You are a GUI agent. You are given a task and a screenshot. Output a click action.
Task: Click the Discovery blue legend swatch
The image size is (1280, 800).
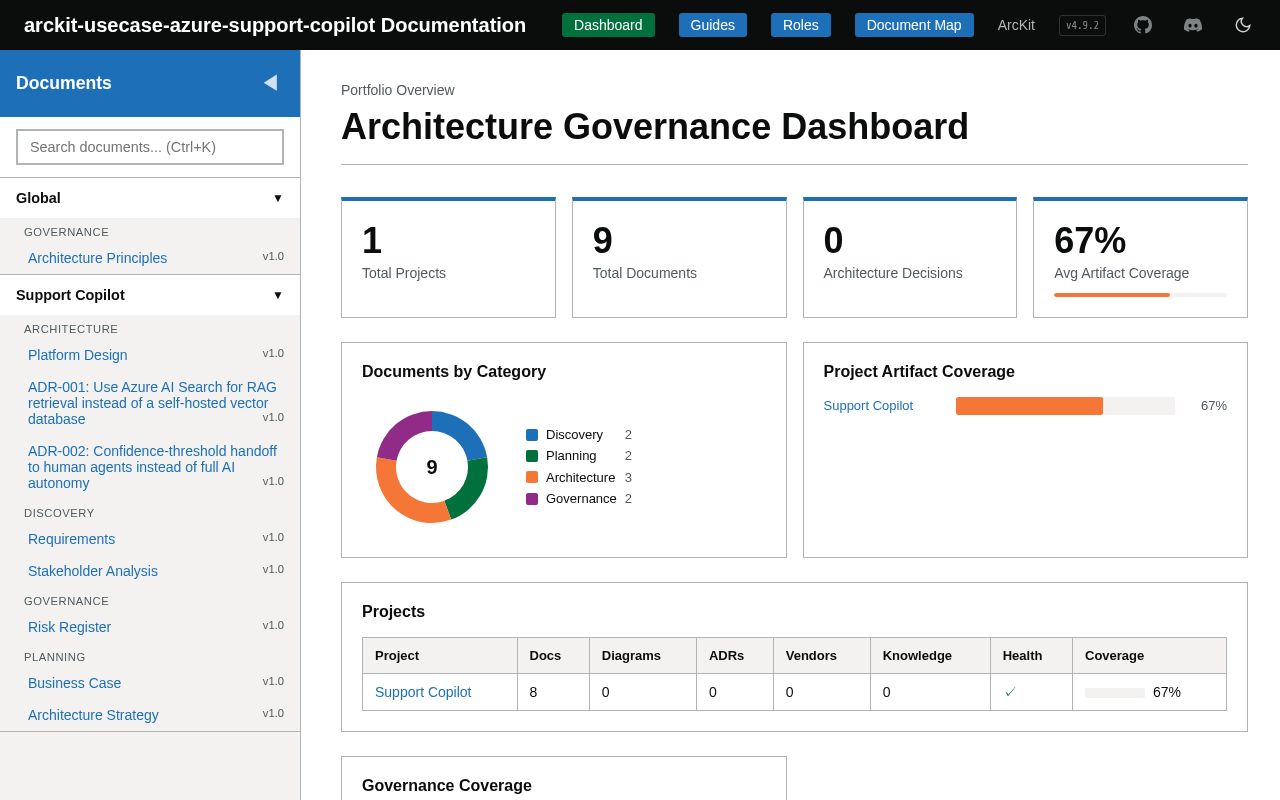(532, 435)
